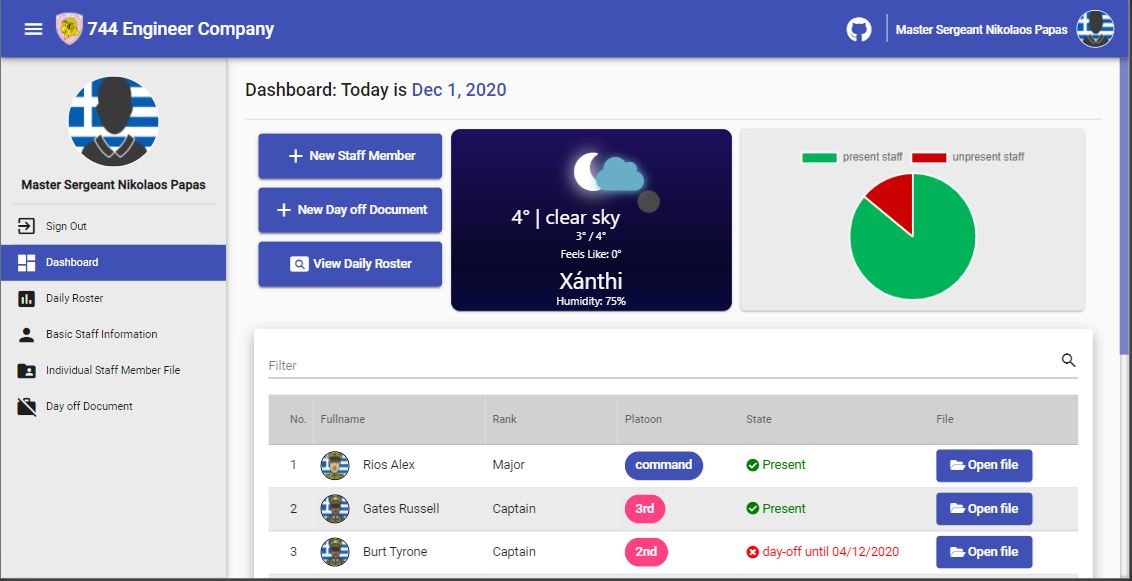
Task: Click the Fullname column header
Action: click(x=343, y=419)
